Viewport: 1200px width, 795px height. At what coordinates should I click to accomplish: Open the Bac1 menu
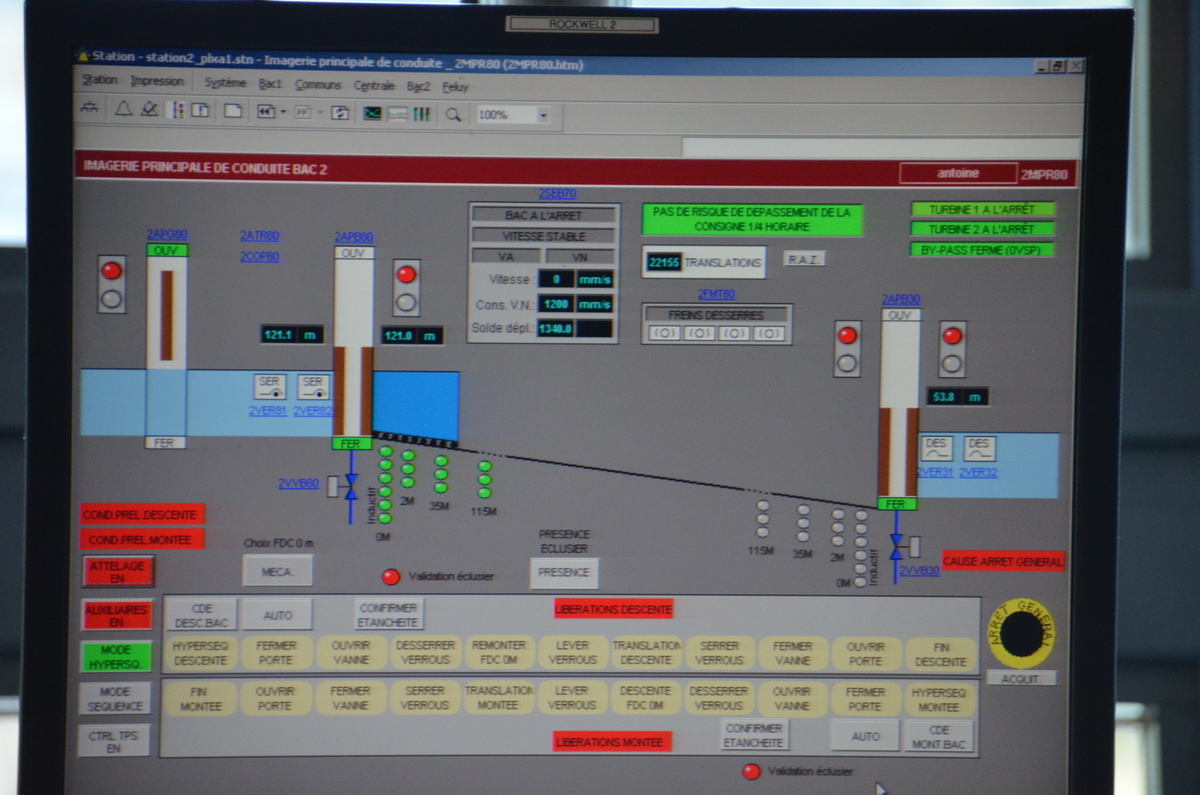click(x=270, y=85)
